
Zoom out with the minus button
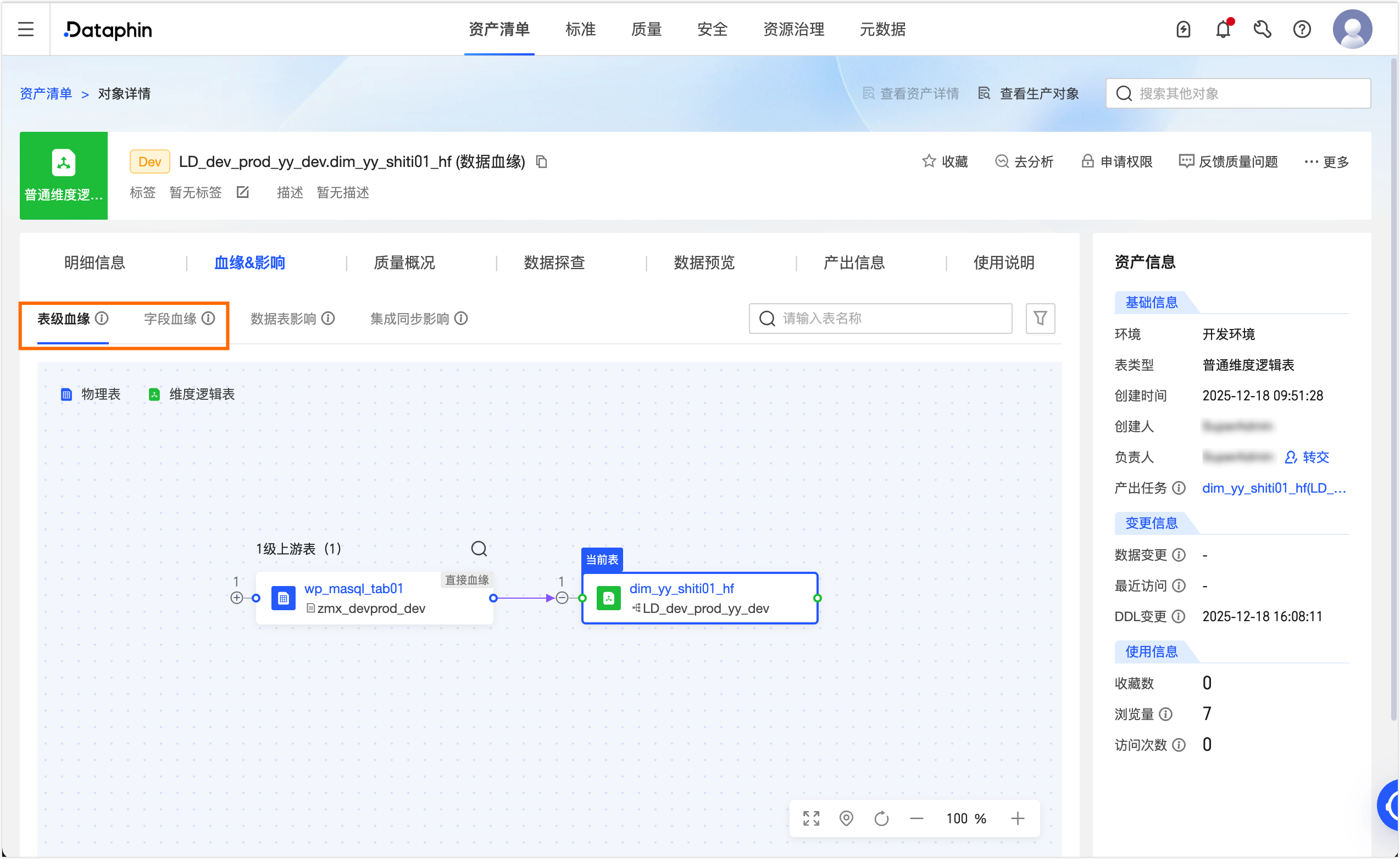[916, 818]
